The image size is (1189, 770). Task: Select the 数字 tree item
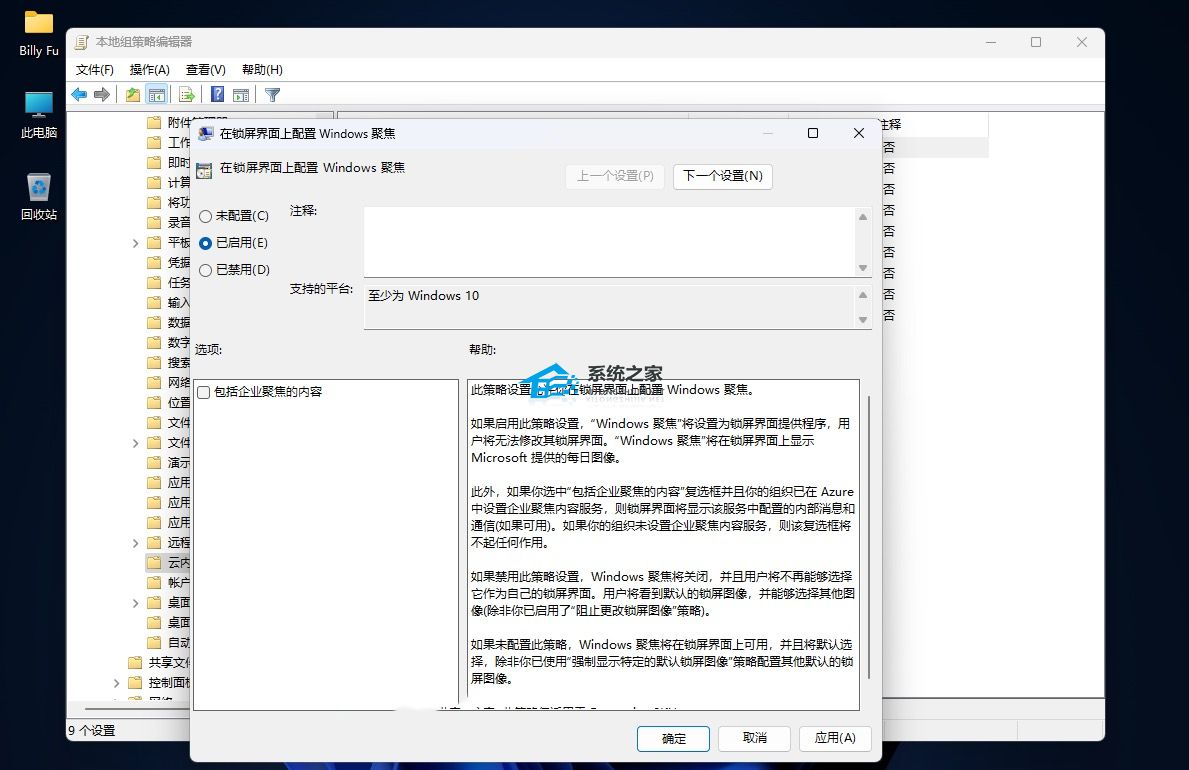click(168, 342)
